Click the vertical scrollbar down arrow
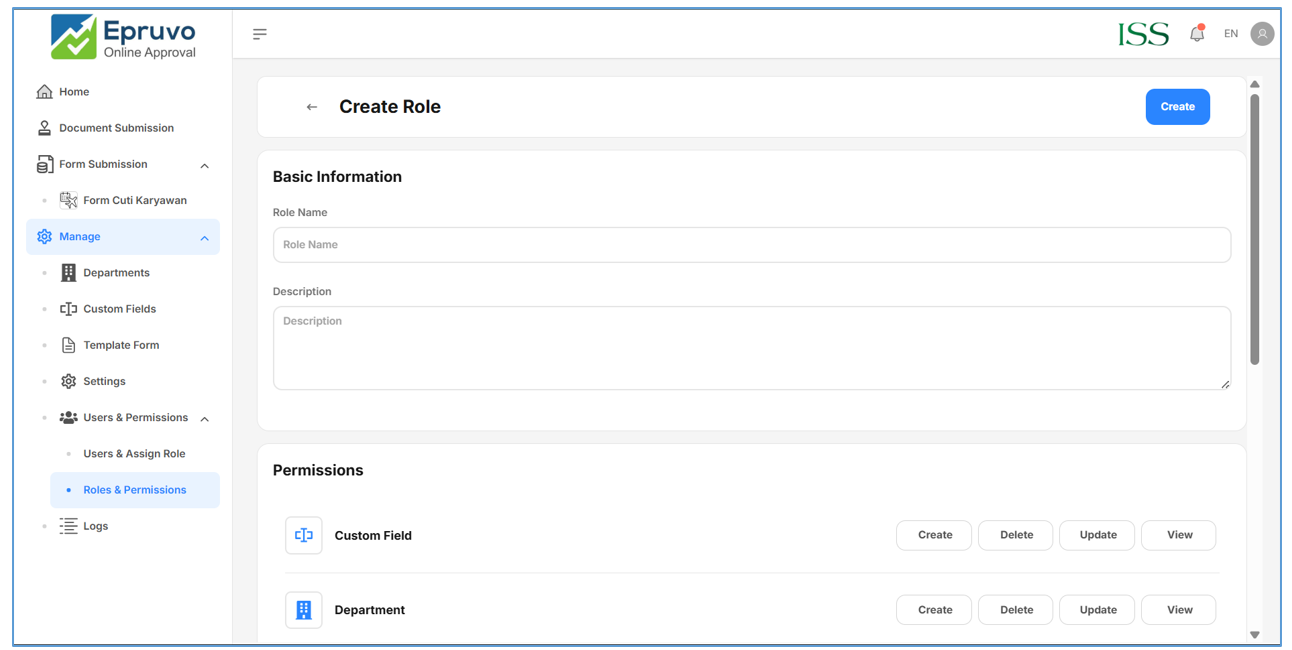Viewport: 1292px width, 650px height. click(1254, 635)
